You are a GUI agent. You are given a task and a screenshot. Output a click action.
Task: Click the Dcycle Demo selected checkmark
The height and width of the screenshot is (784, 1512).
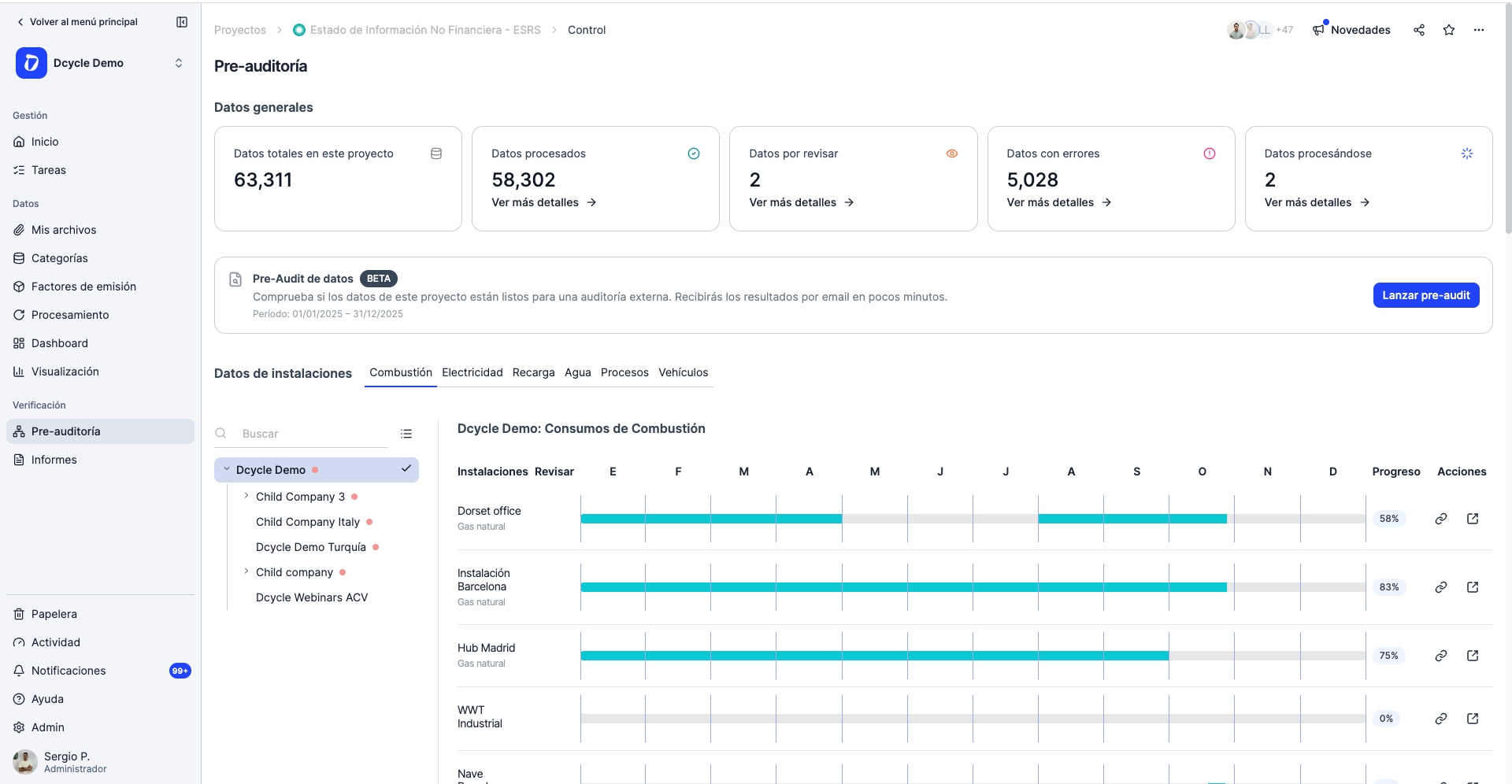406,468
